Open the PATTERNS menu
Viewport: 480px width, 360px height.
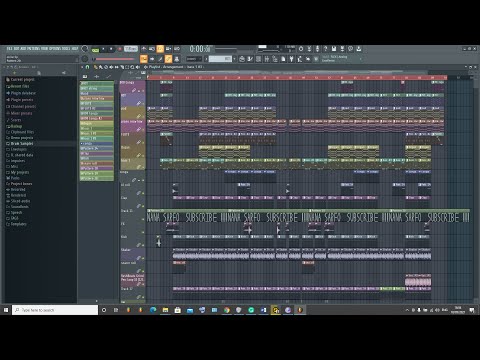pos(33,49)
